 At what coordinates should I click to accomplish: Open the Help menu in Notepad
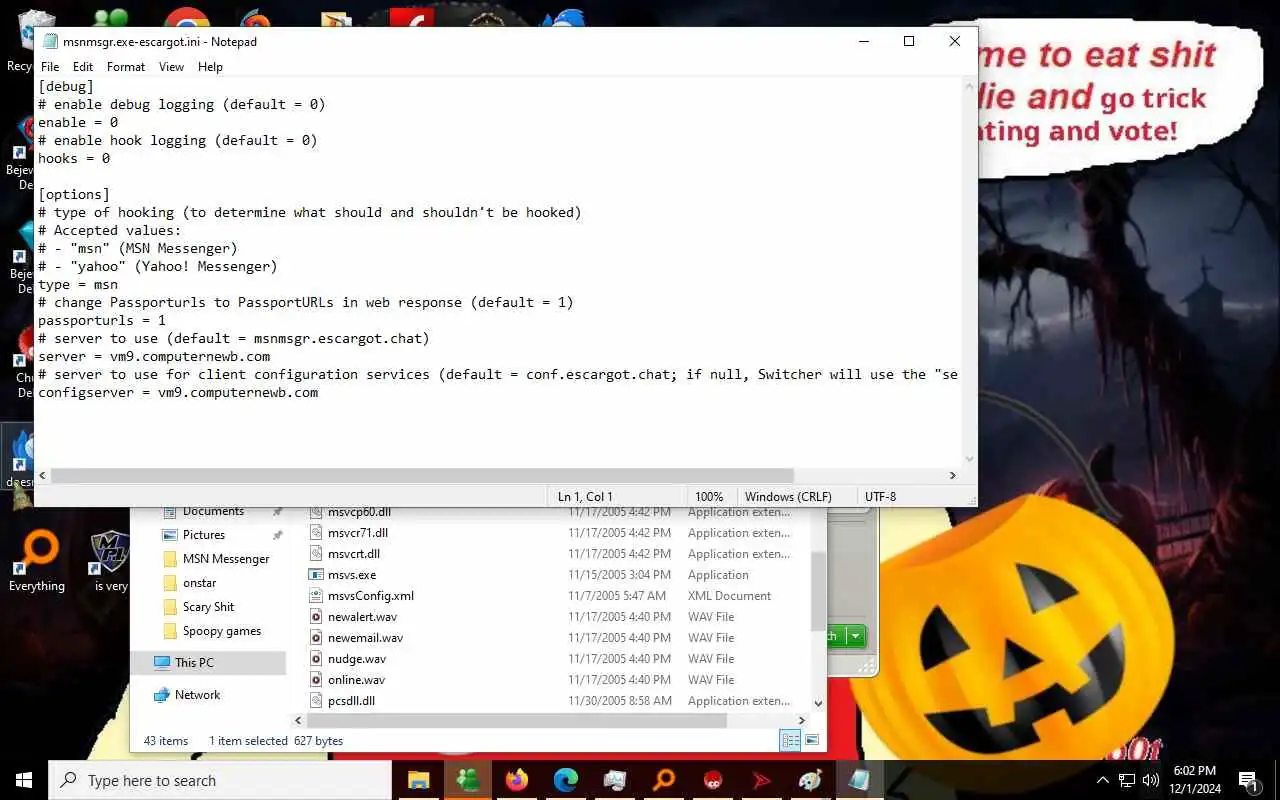click(210, 67)
